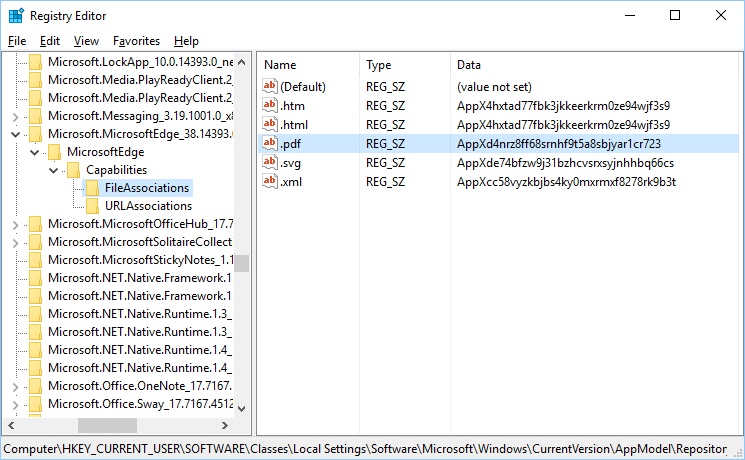
Task: Open the View menu
Action: coord(86,41)
